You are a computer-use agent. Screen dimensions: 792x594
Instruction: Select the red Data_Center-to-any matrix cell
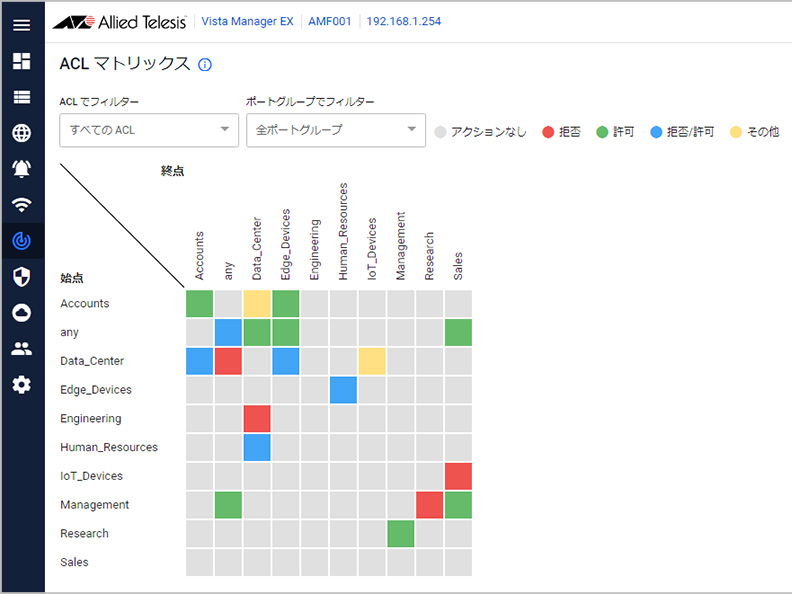(229, 361)
